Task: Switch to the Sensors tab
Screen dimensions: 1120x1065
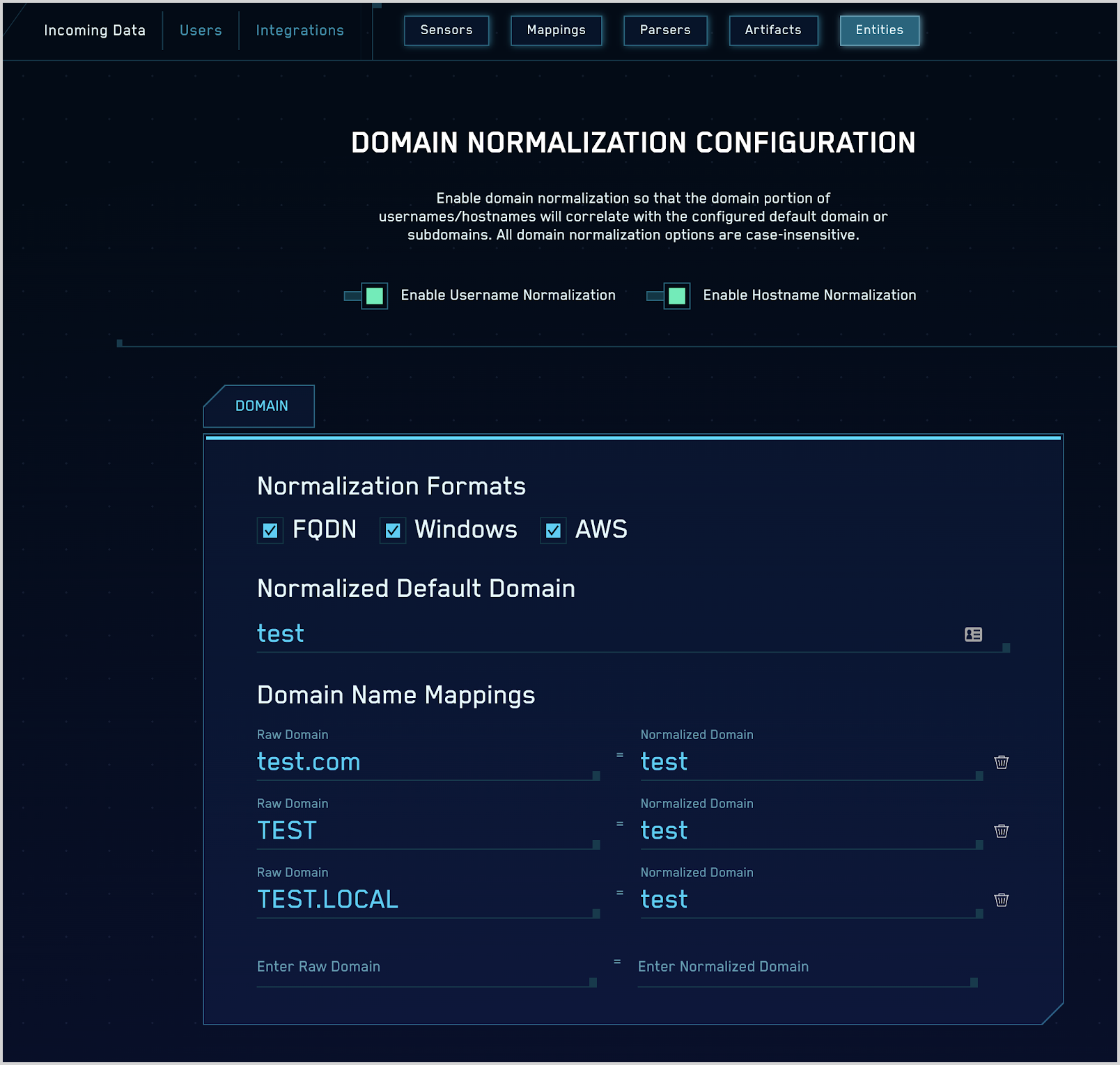Action: point(446,30)
